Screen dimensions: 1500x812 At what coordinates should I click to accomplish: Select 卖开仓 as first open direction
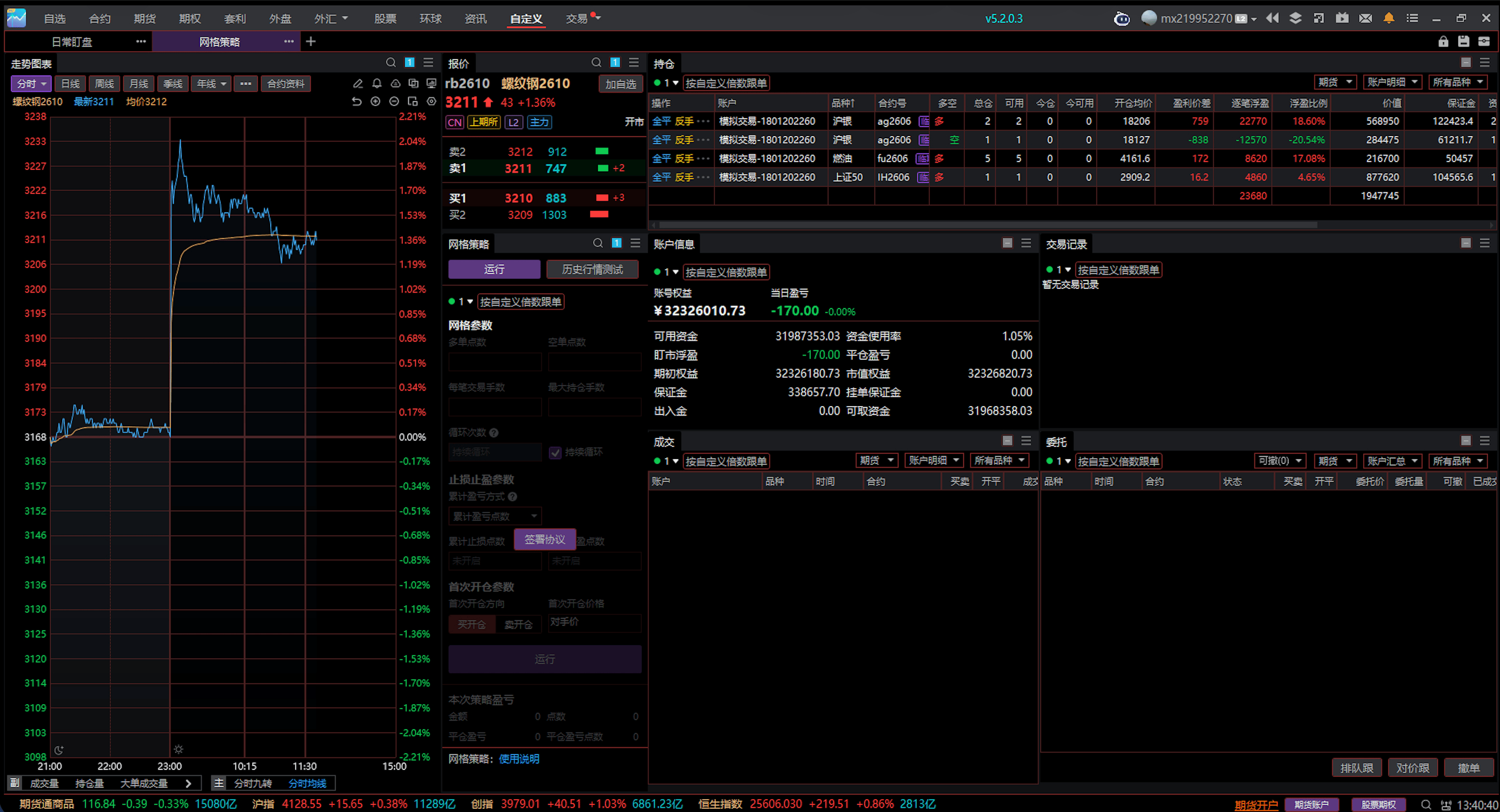pos(518,624)
